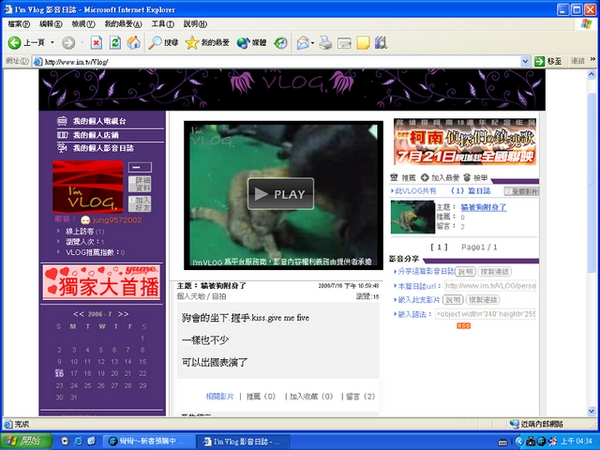Click the page scrollbar up arrow
This screenshot has width=600, height=450.
click(592, 74)
